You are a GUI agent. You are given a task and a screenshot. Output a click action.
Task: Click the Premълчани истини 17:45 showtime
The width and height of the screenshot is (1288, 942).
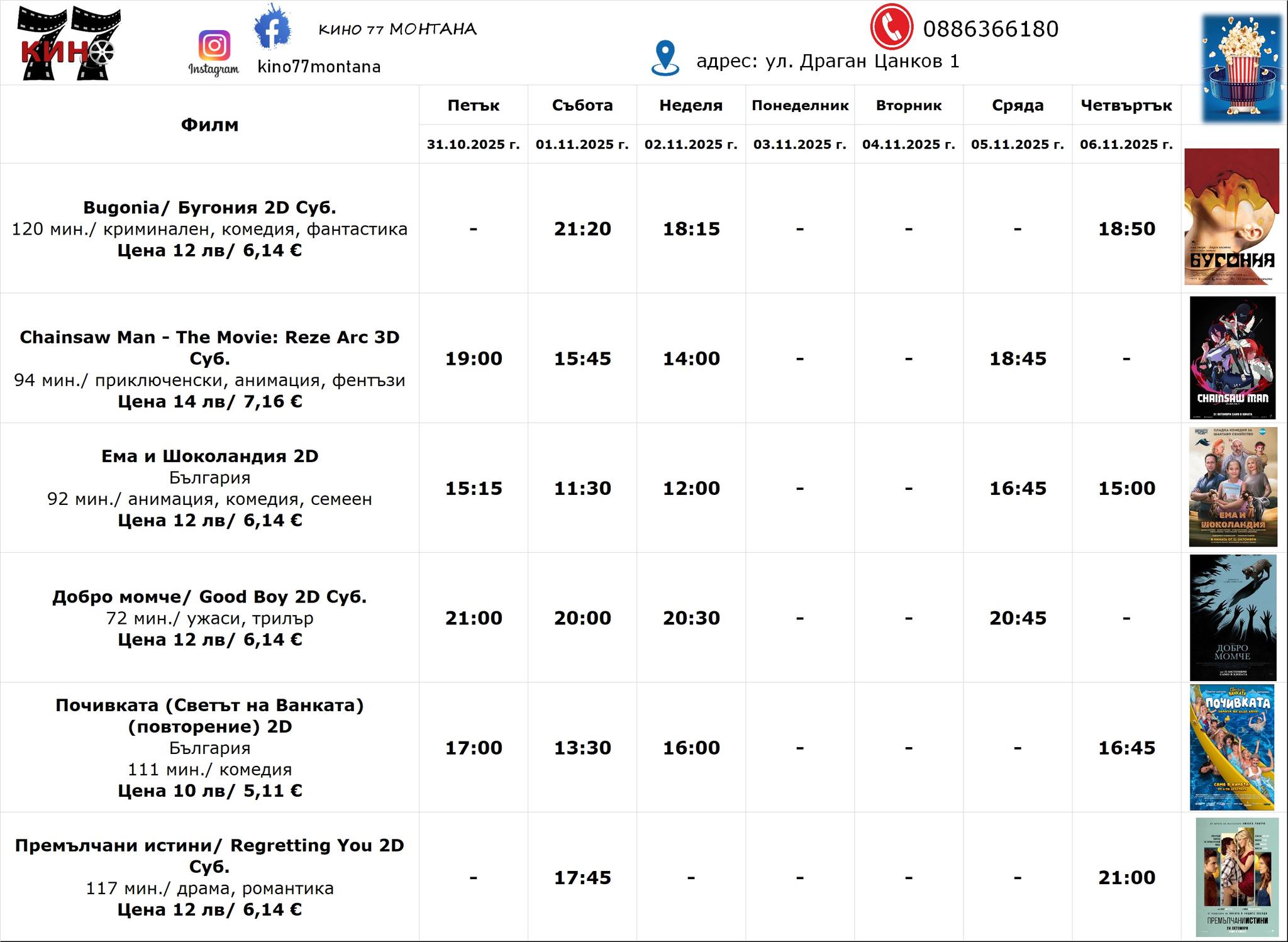pyautogui.click(x=582, y=877)
